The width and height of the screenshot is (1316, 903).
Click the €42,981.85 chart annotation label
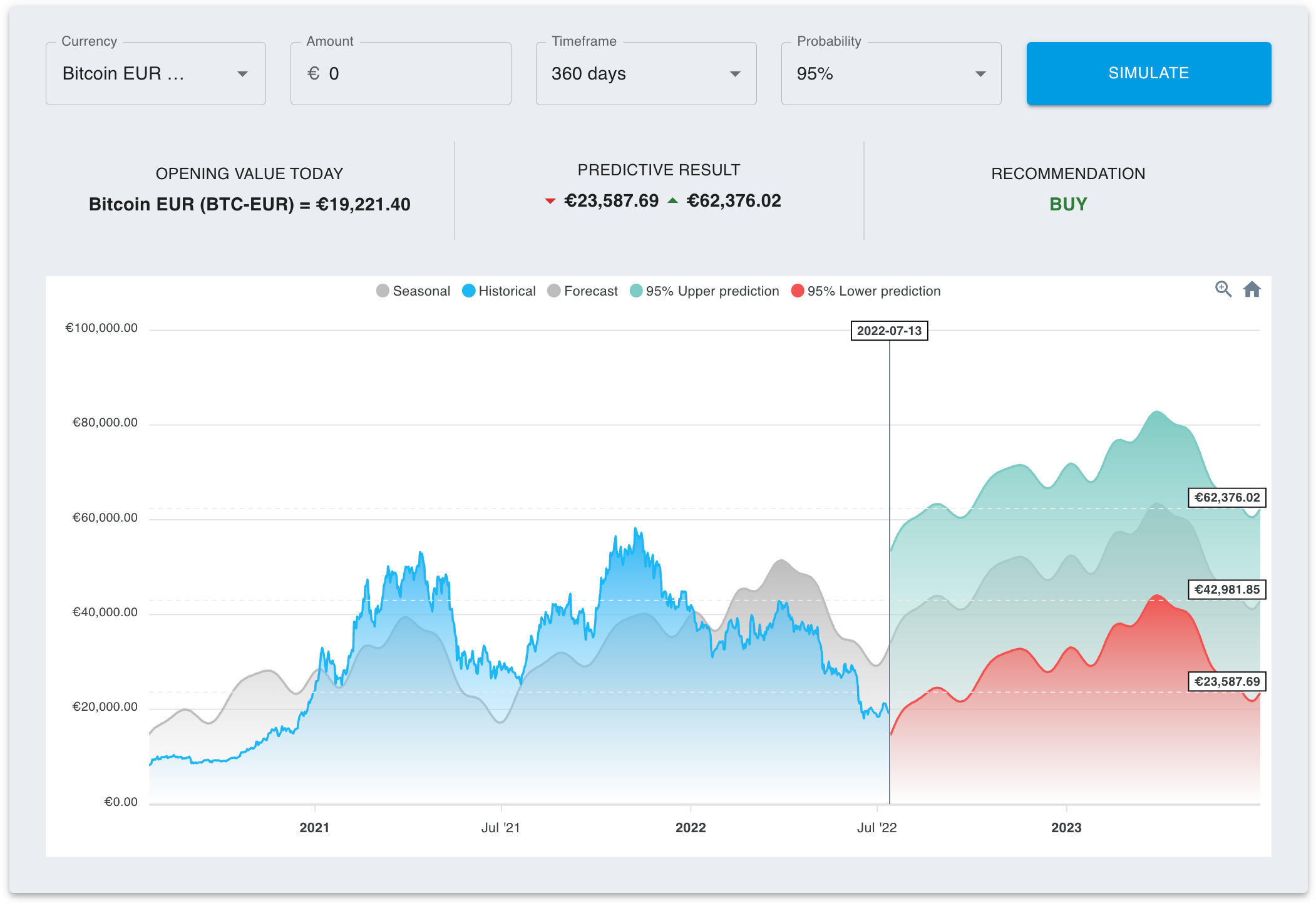[x=1227, y=589]
